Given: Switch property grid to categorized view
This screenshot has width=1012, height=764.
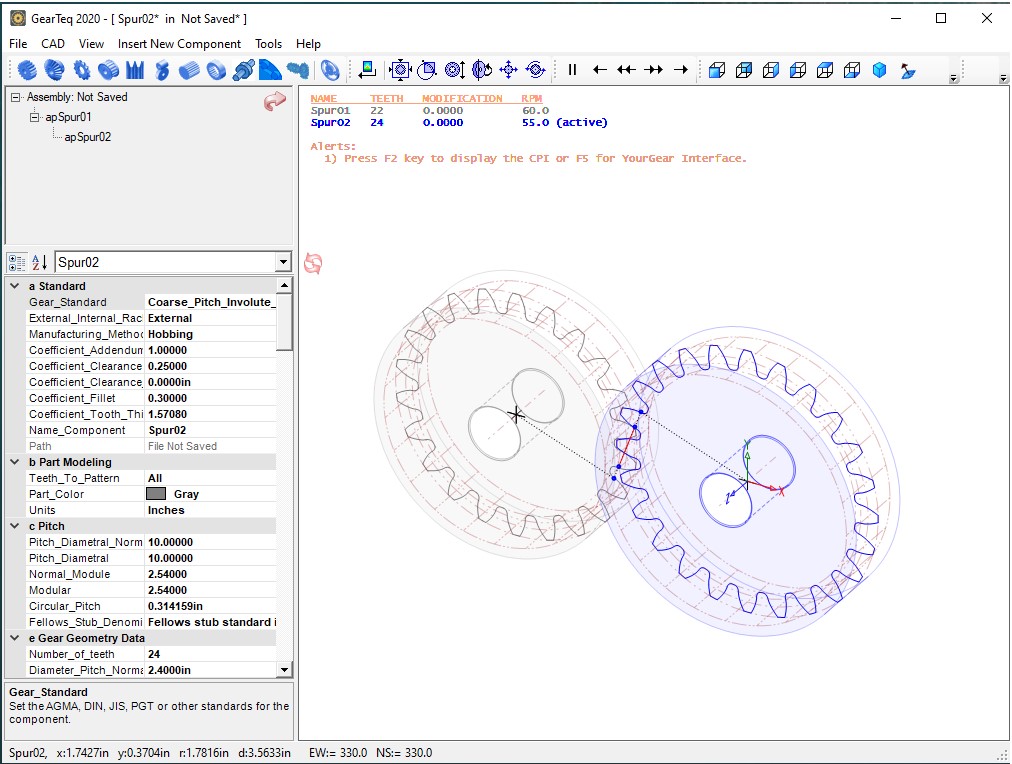Looking at the screenshot, I should (x=17, y=263).
